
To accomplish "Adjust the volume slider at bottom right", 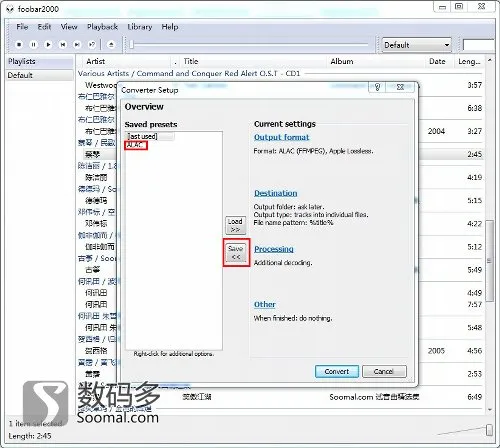I will pos(489,429).
